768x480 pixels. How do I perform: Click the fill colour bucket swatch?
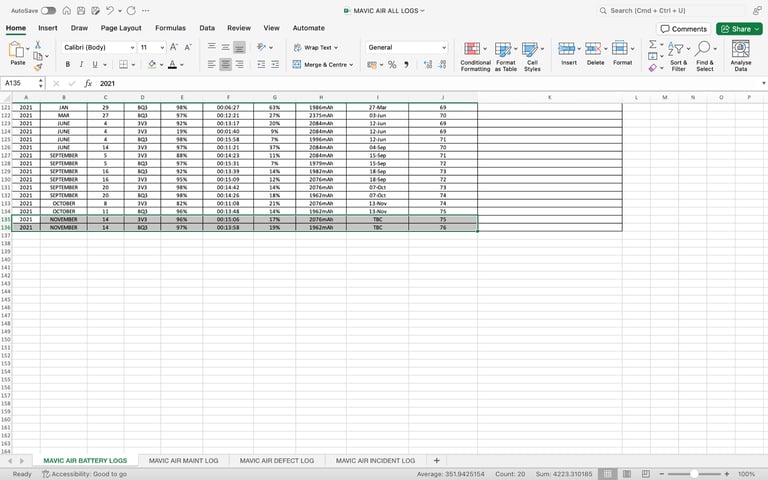[152, 64]
